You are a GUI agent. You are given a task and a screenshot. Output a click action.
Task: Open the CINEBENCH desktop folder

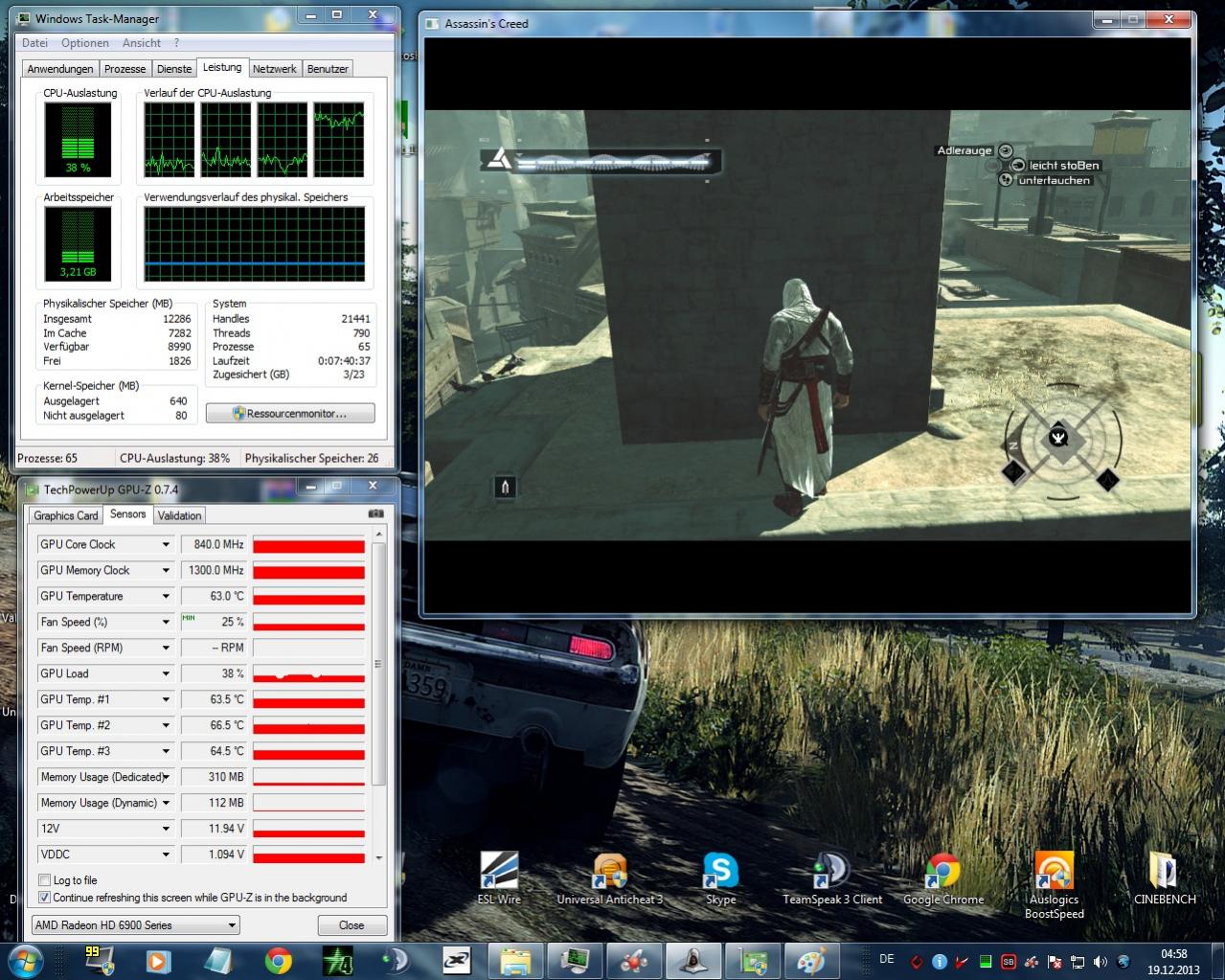(1165, 877)
